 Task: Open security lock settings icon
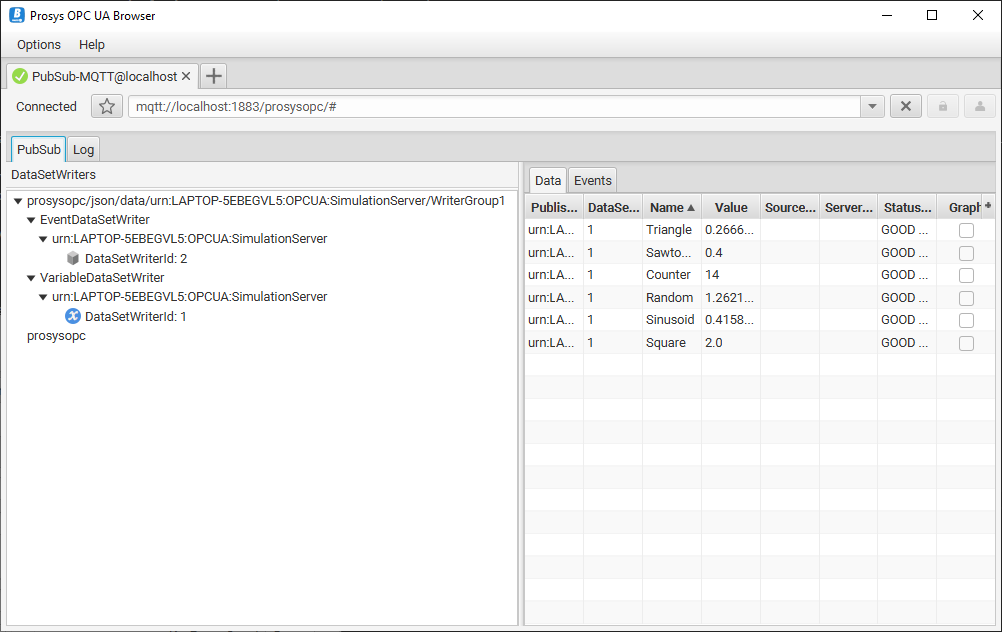click(943, 107)
